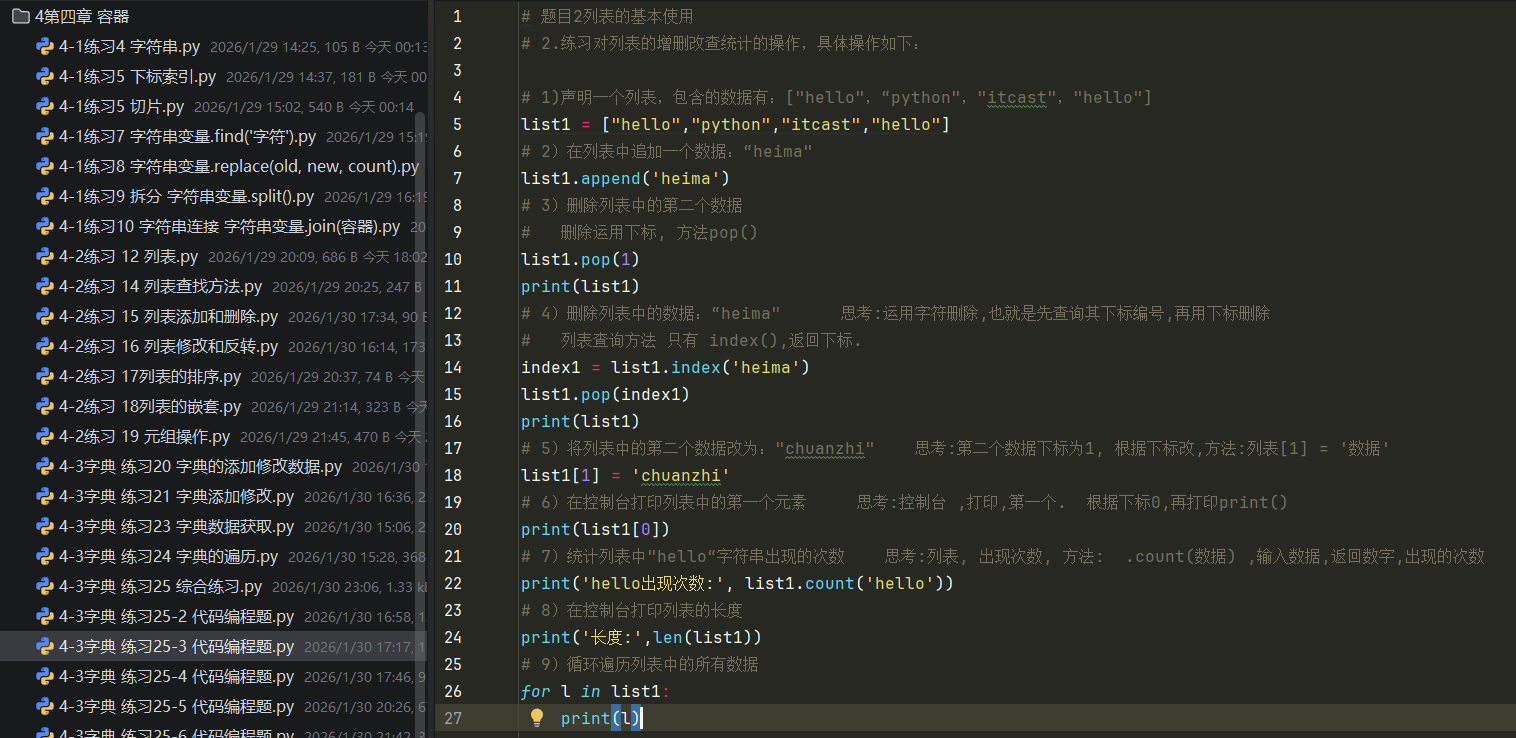Image resolution: width=1516 pixels, height=738 pixels.
Task: Open file 4-3字典 练习24 字典的遍历.py
Action: tap(168, 556)
